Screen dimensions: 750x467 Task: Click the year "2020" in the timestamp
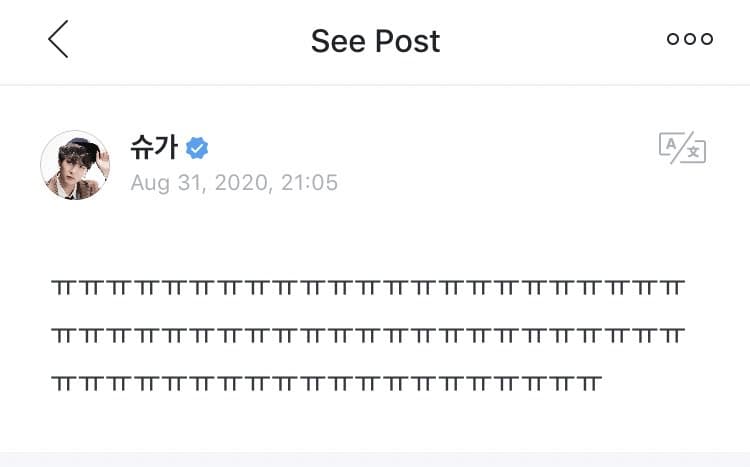[240, 183]
